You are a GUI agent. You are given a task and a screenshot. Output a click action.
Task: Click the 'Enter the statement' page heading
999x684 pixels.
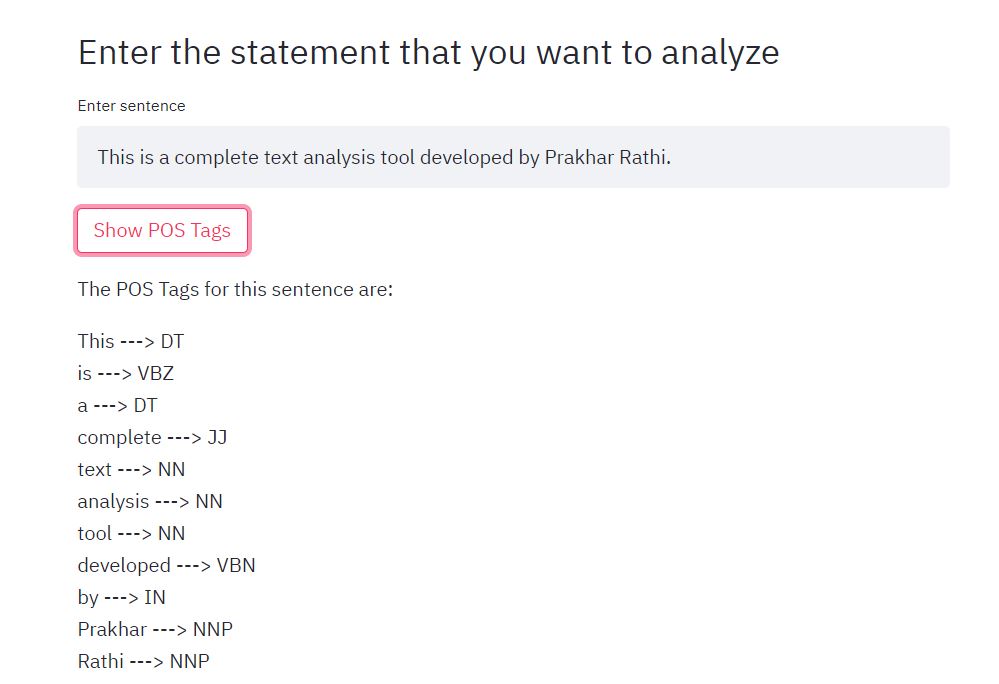tap(428, 52)
